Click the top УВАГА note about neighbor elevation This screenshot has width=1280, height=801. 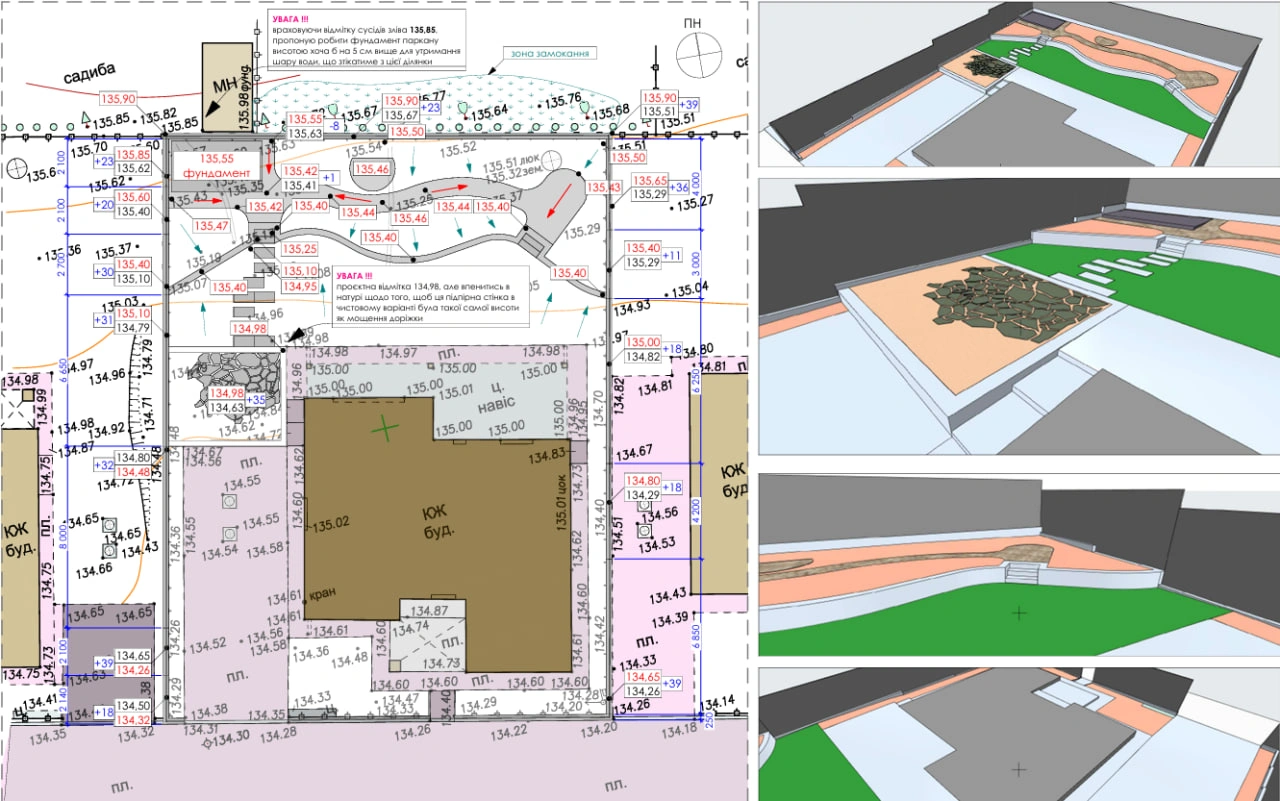[x=366, y=40]
